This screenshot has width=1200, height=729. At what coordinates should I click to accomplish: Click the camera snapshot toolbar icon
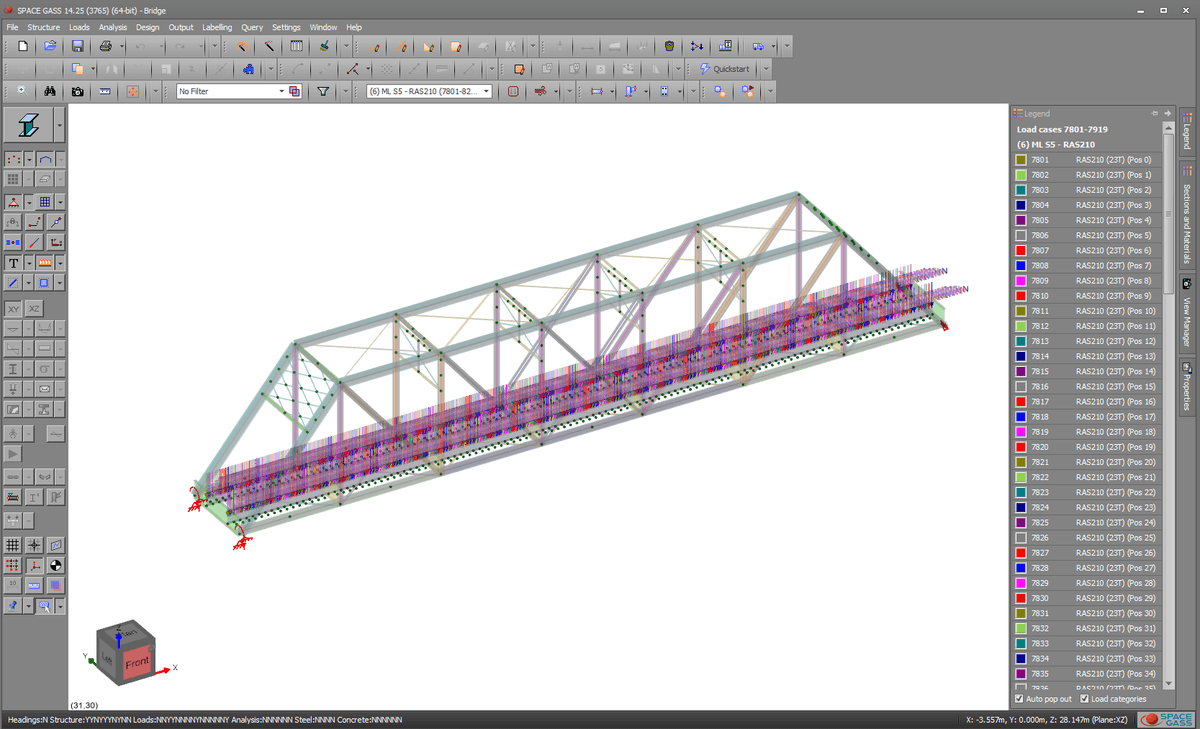point(77,91)
